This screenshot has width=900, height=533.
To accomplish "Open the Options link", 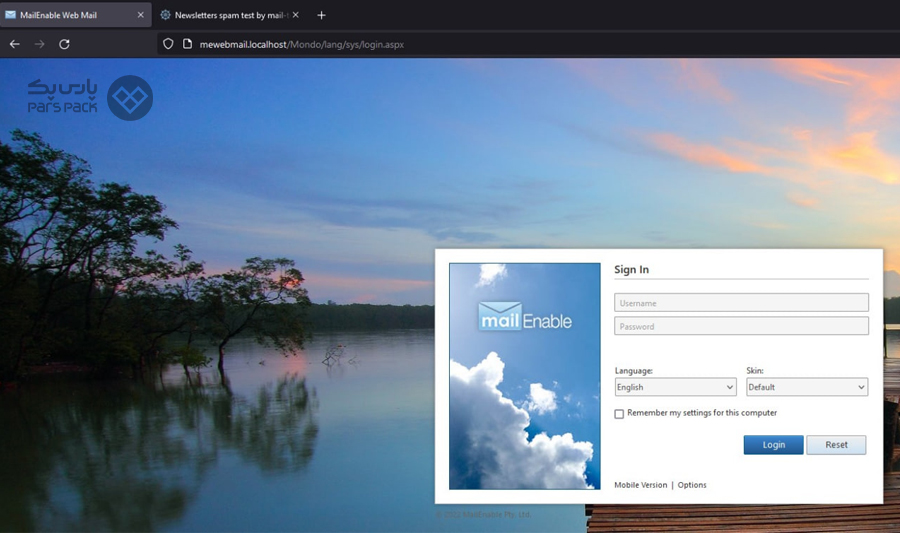I will click(692, 485).
